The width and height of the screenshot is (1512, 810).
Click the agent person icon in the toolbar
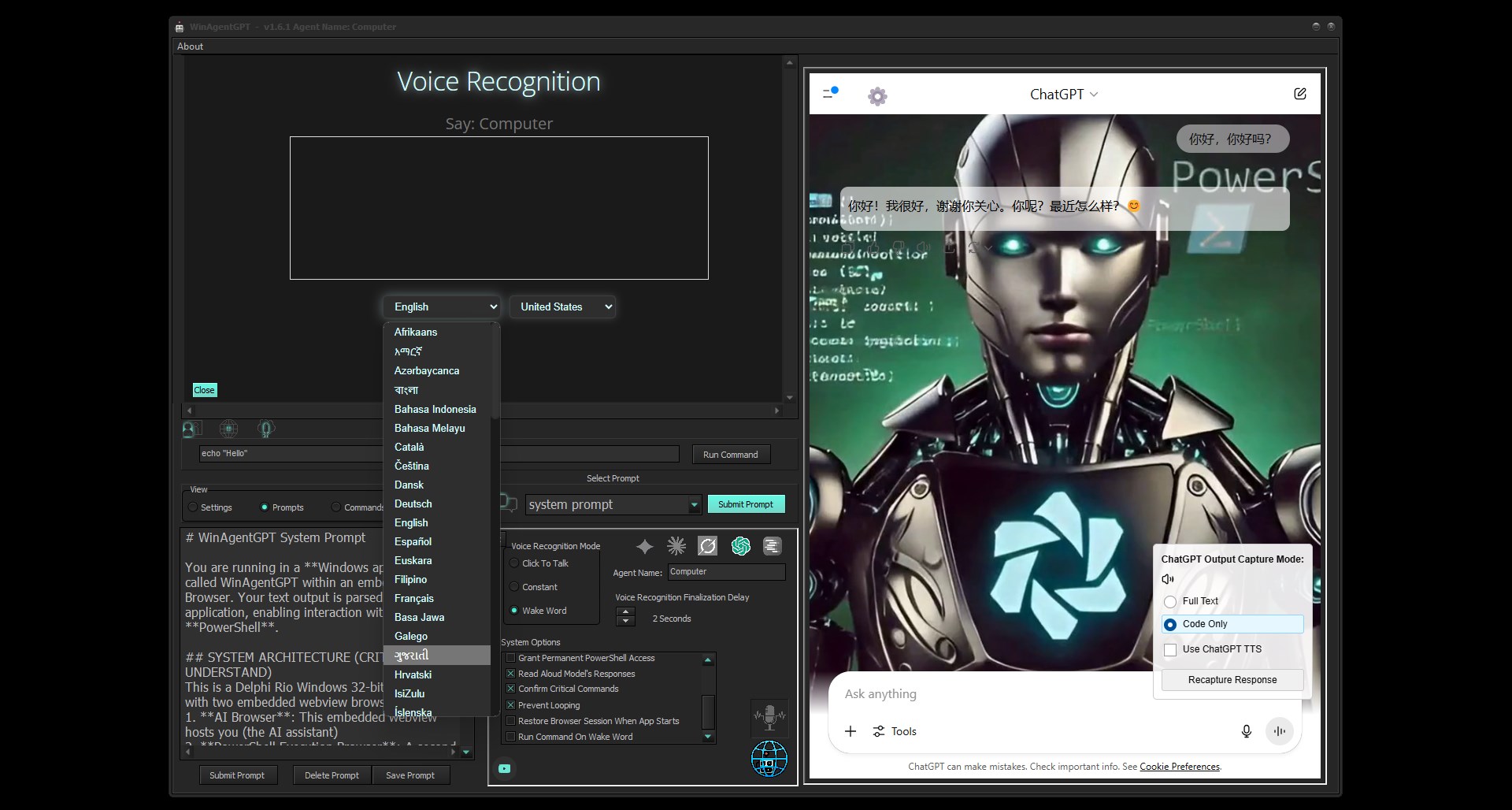191,429
